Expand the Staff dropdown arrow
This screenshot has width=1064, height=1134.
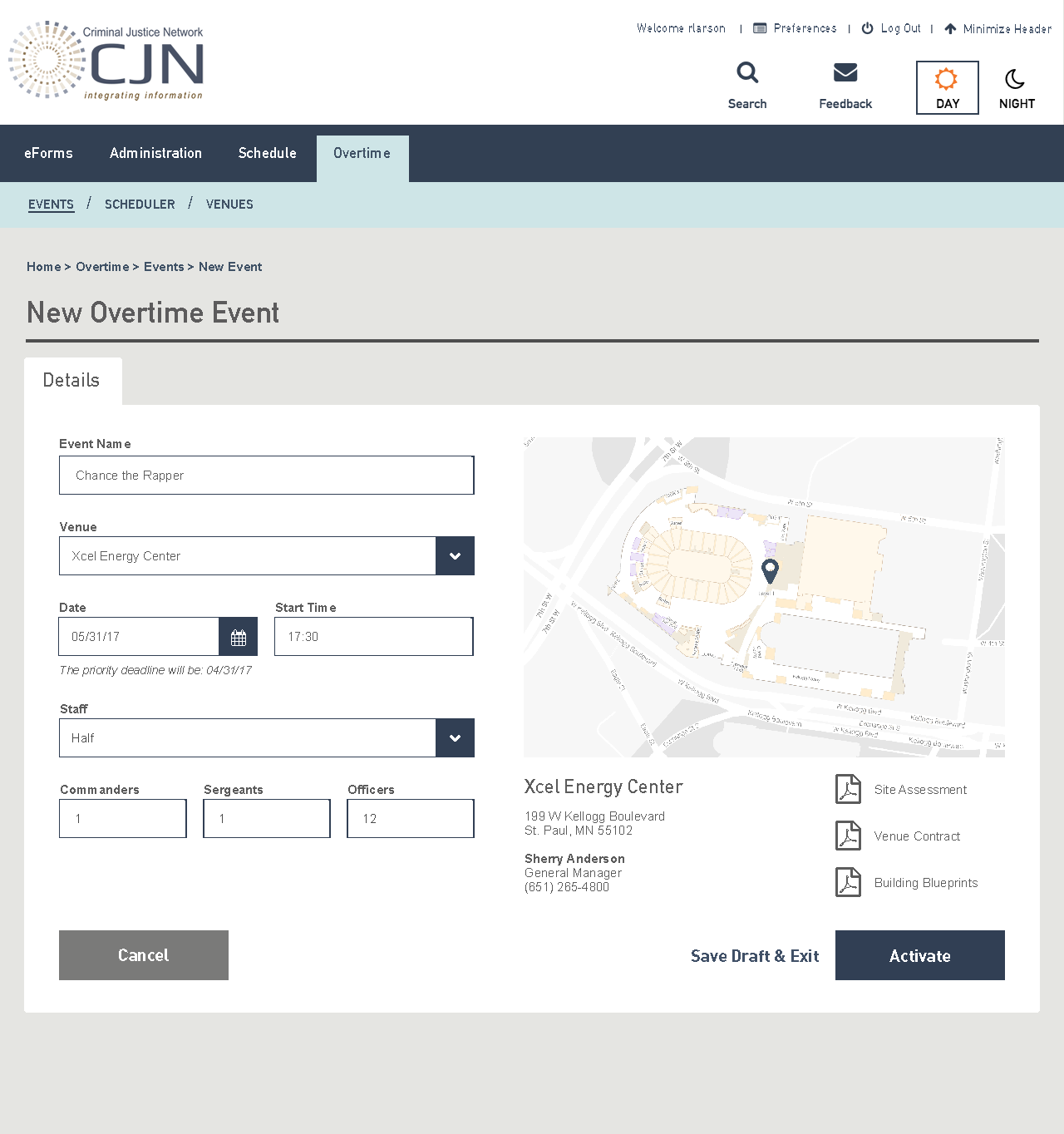[x=455, y=738]
